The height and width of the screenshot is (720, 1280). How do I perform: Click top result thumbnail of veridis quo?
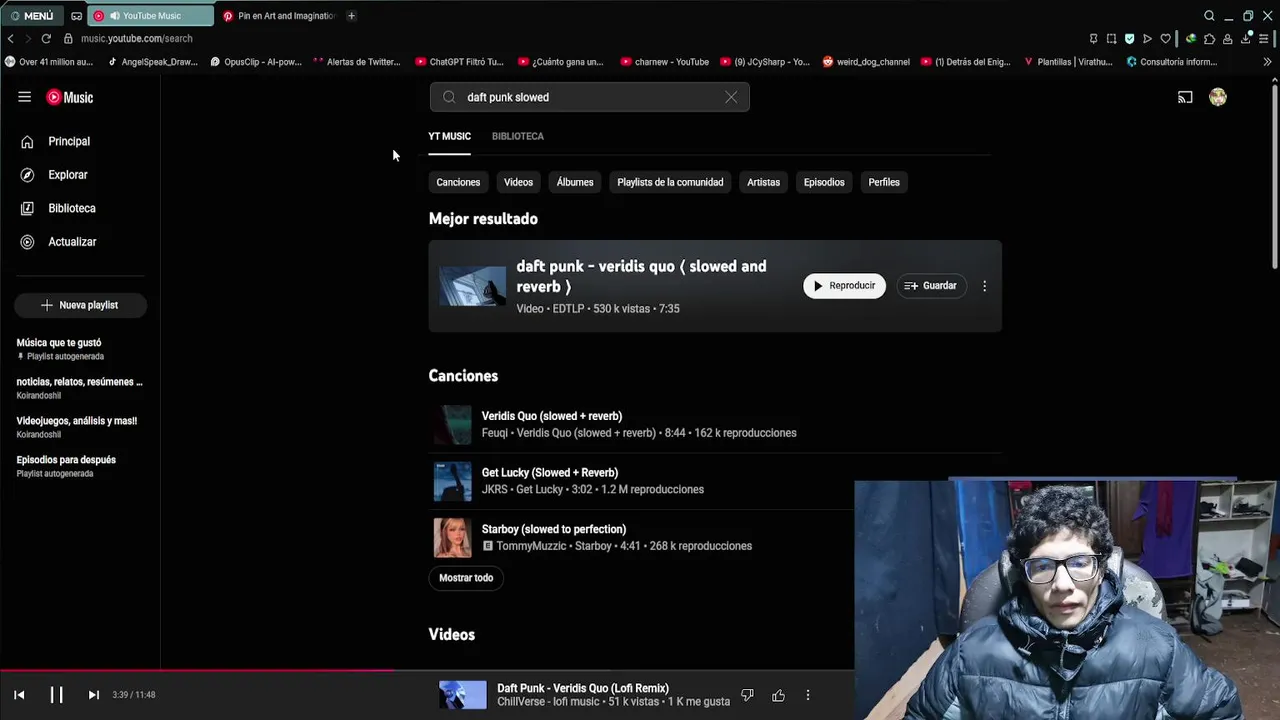click(x=472, y=286)
